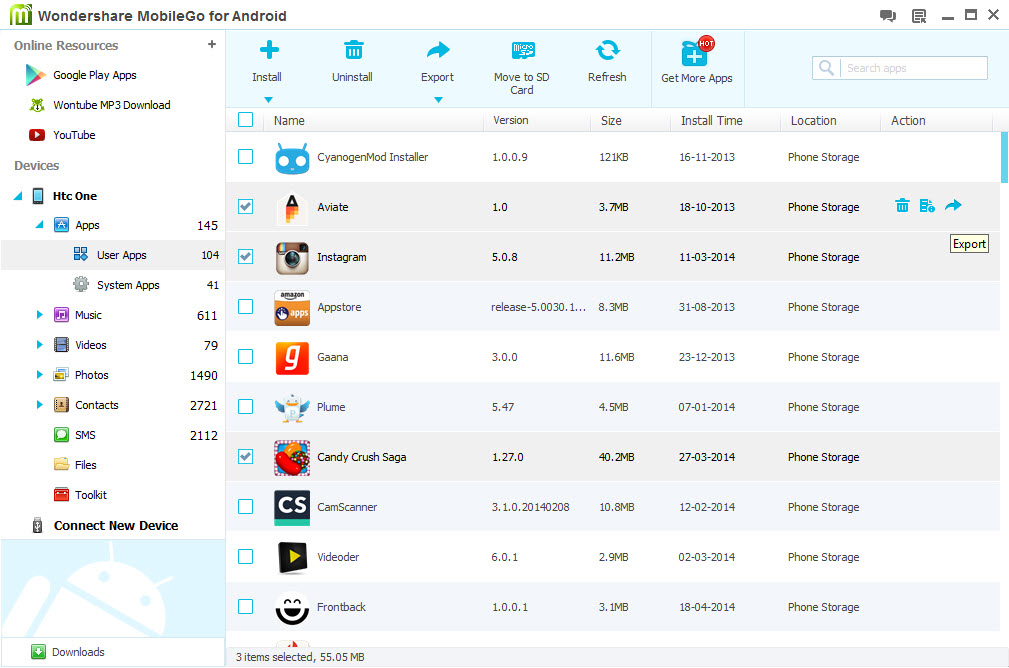The image size is (1009, 668).
Task: Select User Apps in sidebar
Action: tap(113, 255)
